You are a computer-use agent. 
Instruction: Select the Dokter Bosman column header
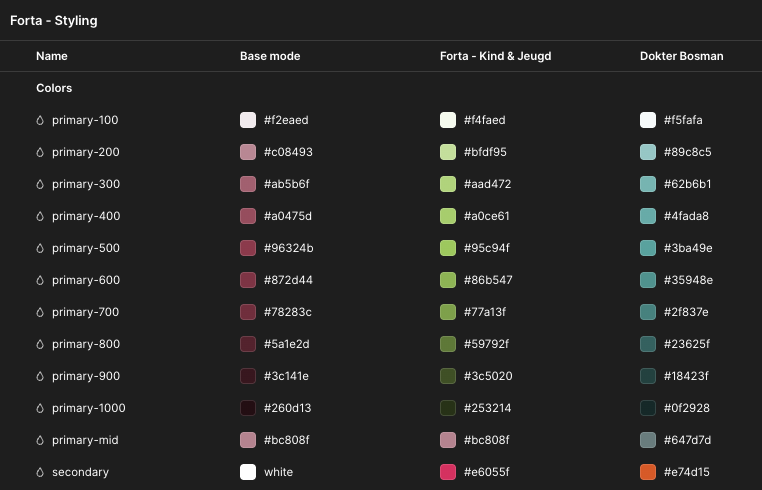point(681,56)
